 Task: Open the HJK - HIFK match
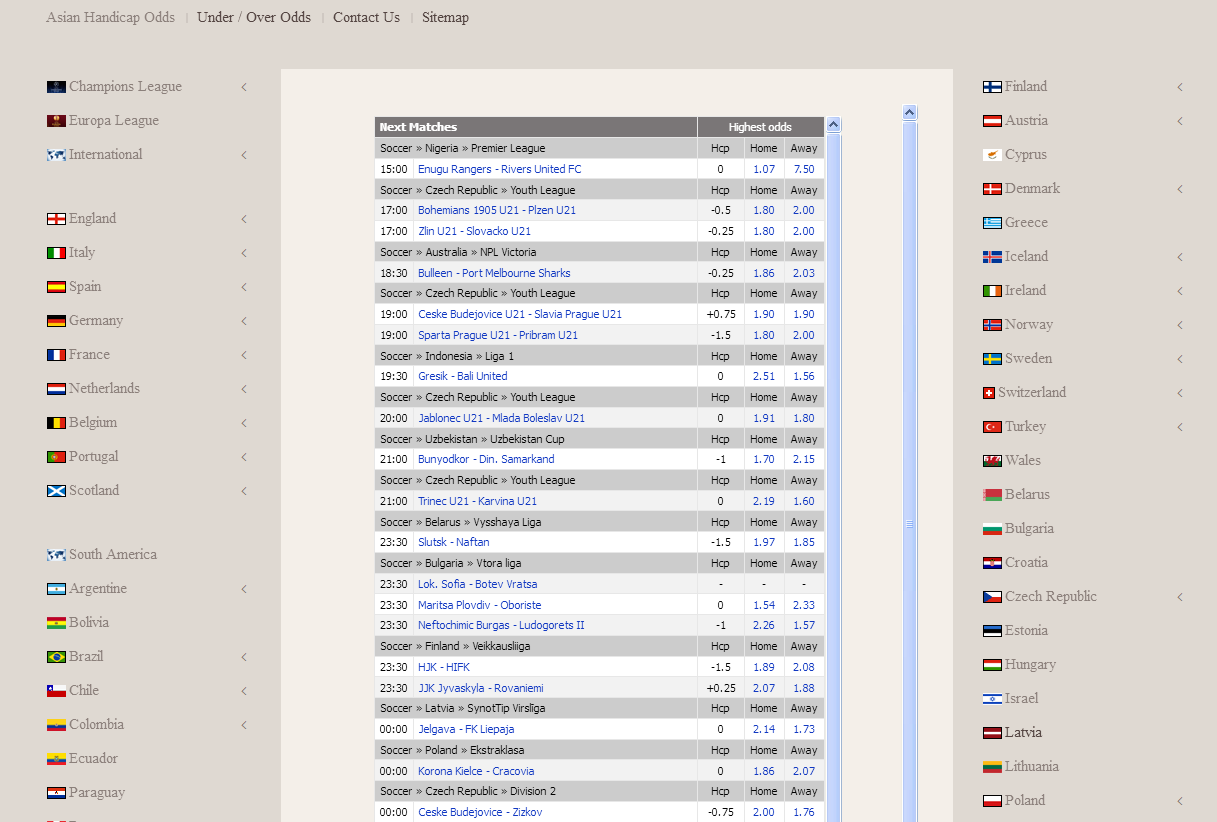443,667
